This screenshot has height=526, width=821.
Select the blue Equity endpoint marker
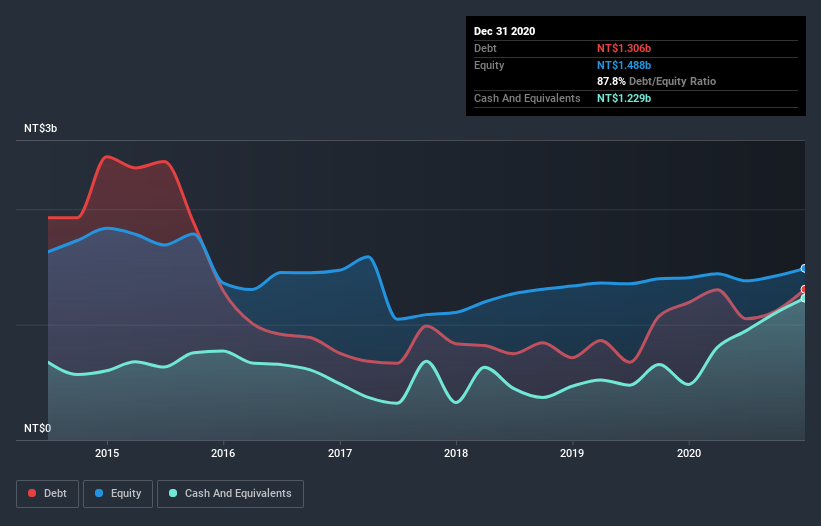804,268
